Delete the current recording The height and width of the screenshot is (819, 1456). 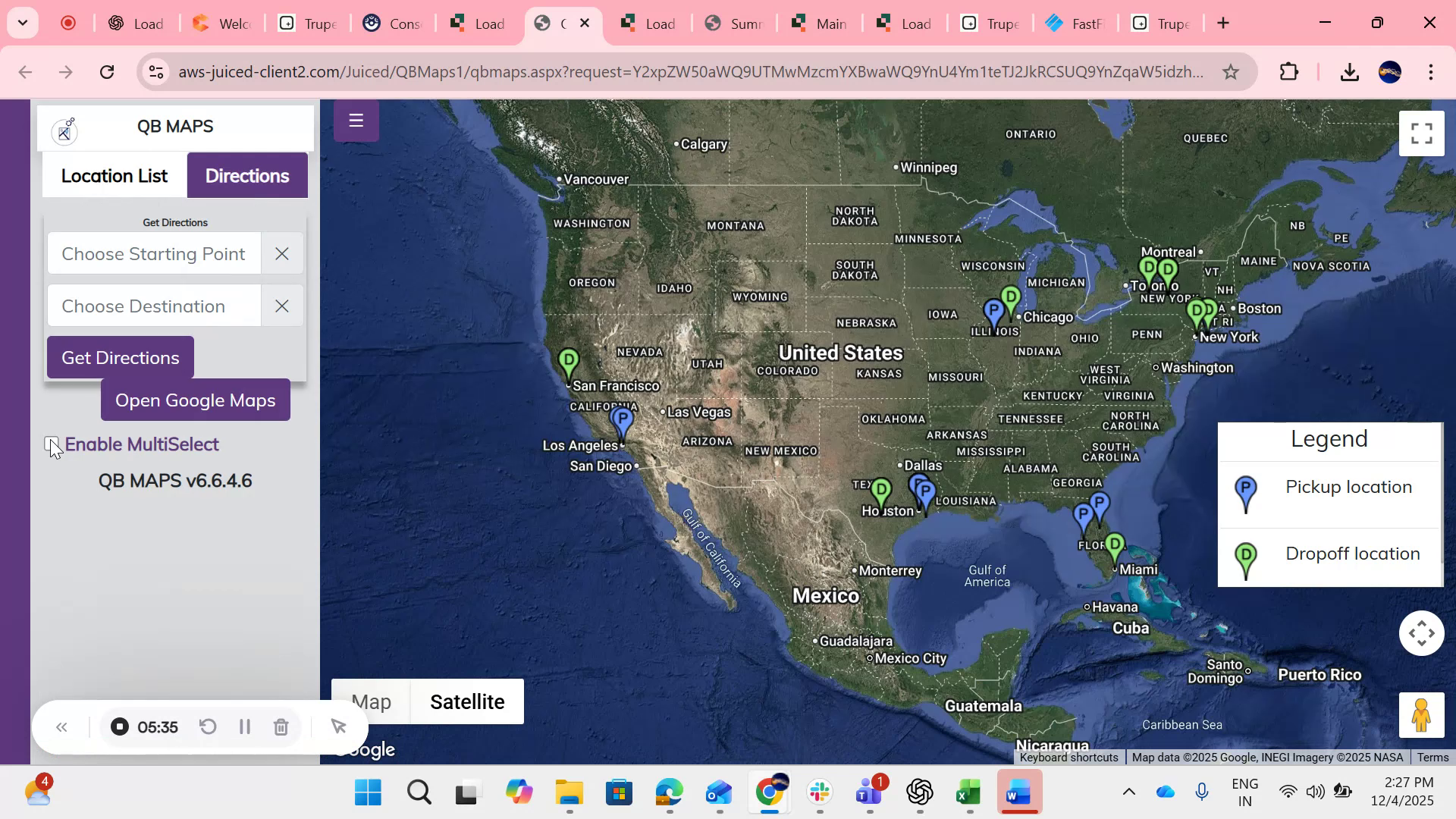click(x=281, y=726)
